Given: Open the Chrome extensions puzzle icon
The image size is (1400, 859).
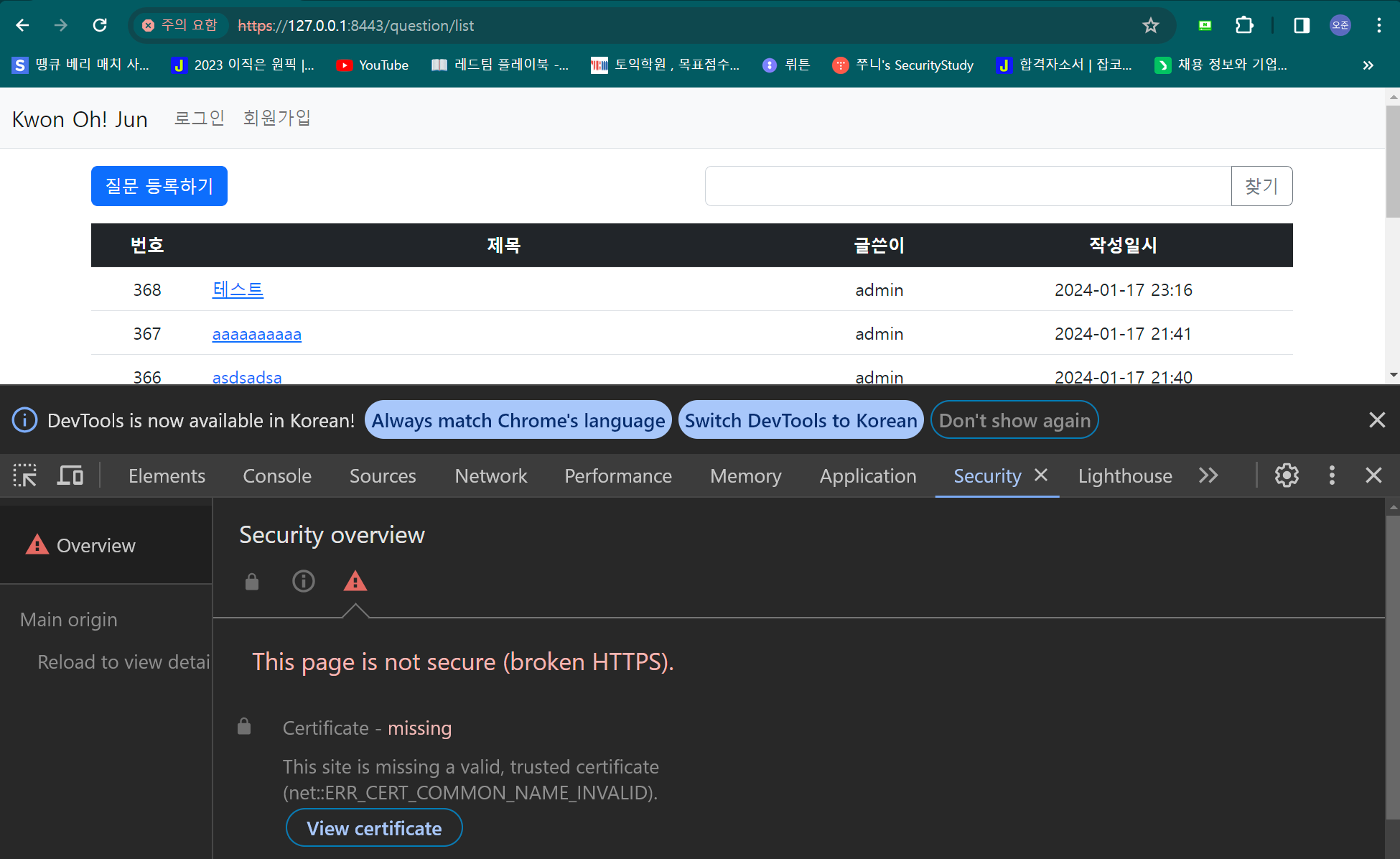Looking at the screenshot, I should 1244,26.
